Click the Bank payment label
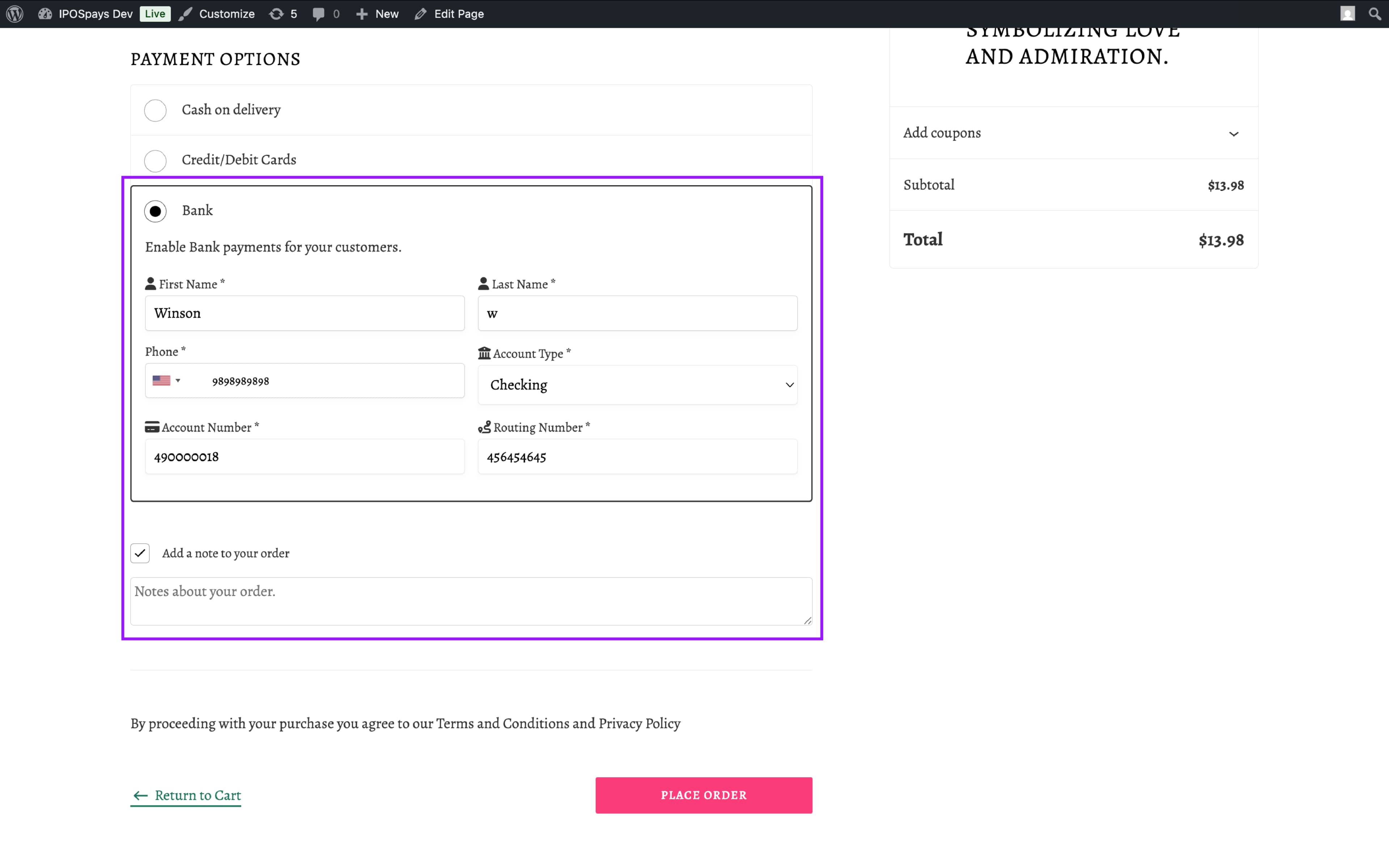 [x=197, y=210]
